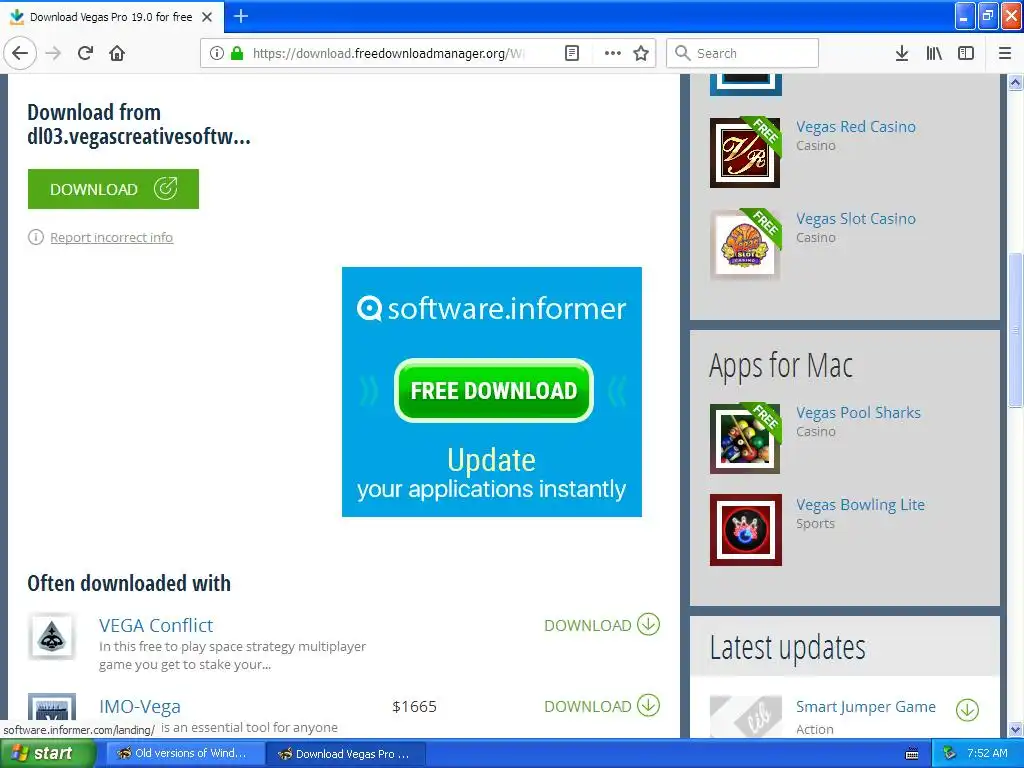Image resolution: width=1024 pixels, height=768 pixels.
Task: Click Smart Jumper Game download arrow
Action: click(967, 709)
